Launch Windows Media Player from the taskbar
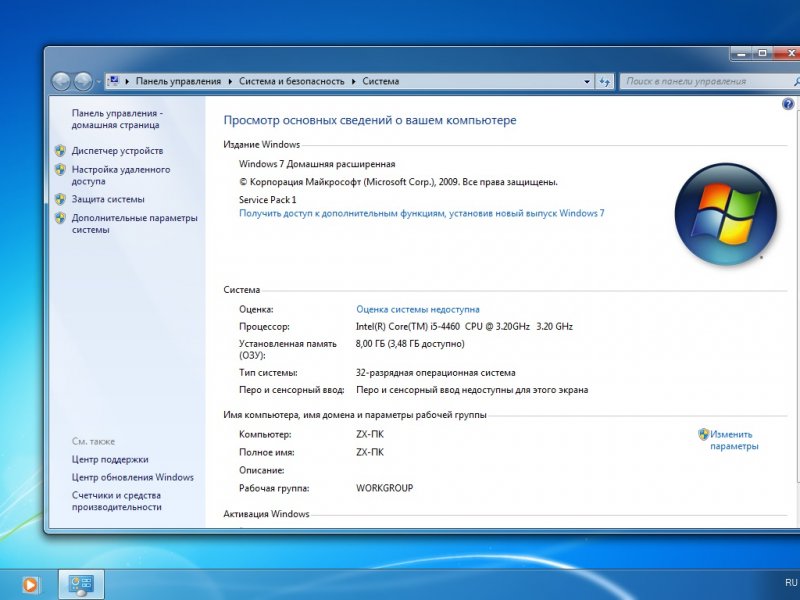Image resolution: width=800 pixels, height=600 pixels. (x=30, y=584)
